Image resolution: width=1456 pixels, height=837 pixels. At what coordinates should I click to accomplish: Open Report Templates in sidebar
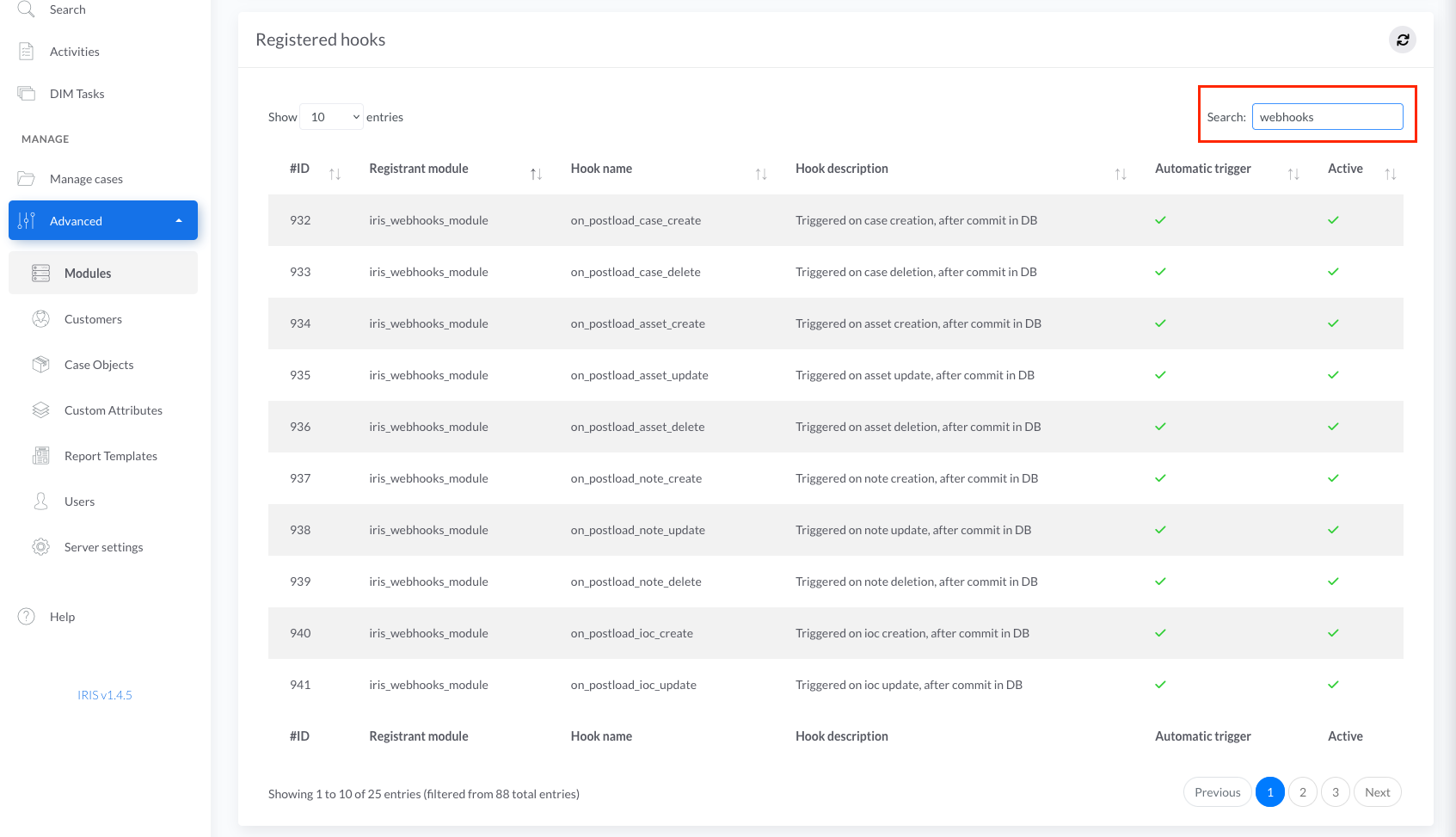click(110, 456)
